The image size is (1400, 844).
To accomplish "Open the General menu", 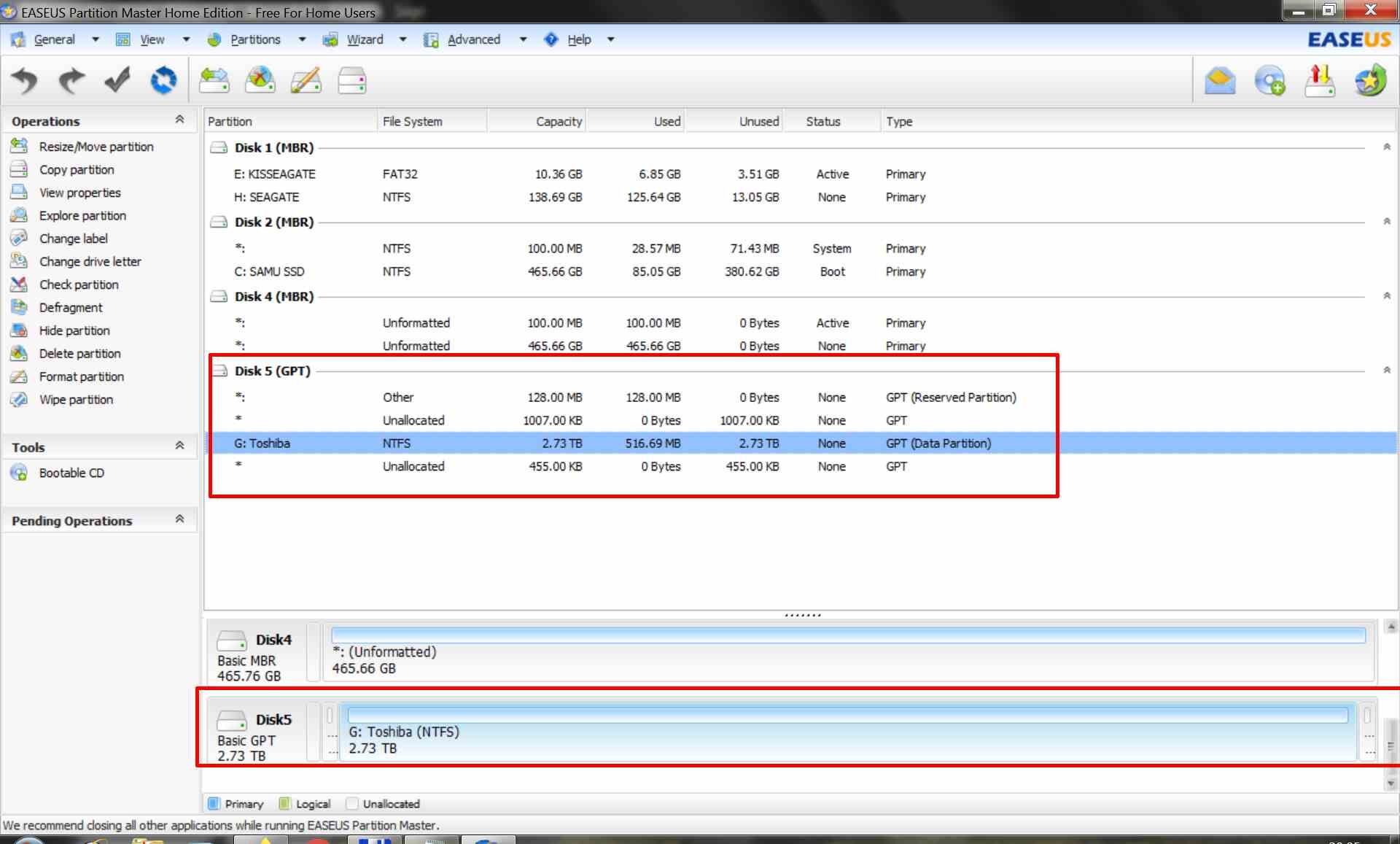I will coord(54,39).
